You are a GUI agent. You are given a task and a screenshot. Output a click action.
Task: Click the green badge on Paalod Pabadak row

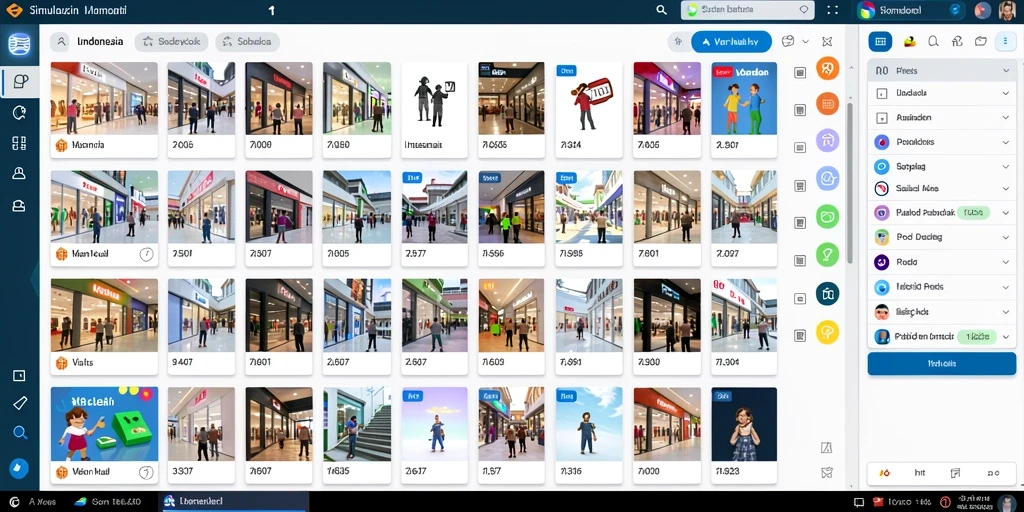[974, 212]
